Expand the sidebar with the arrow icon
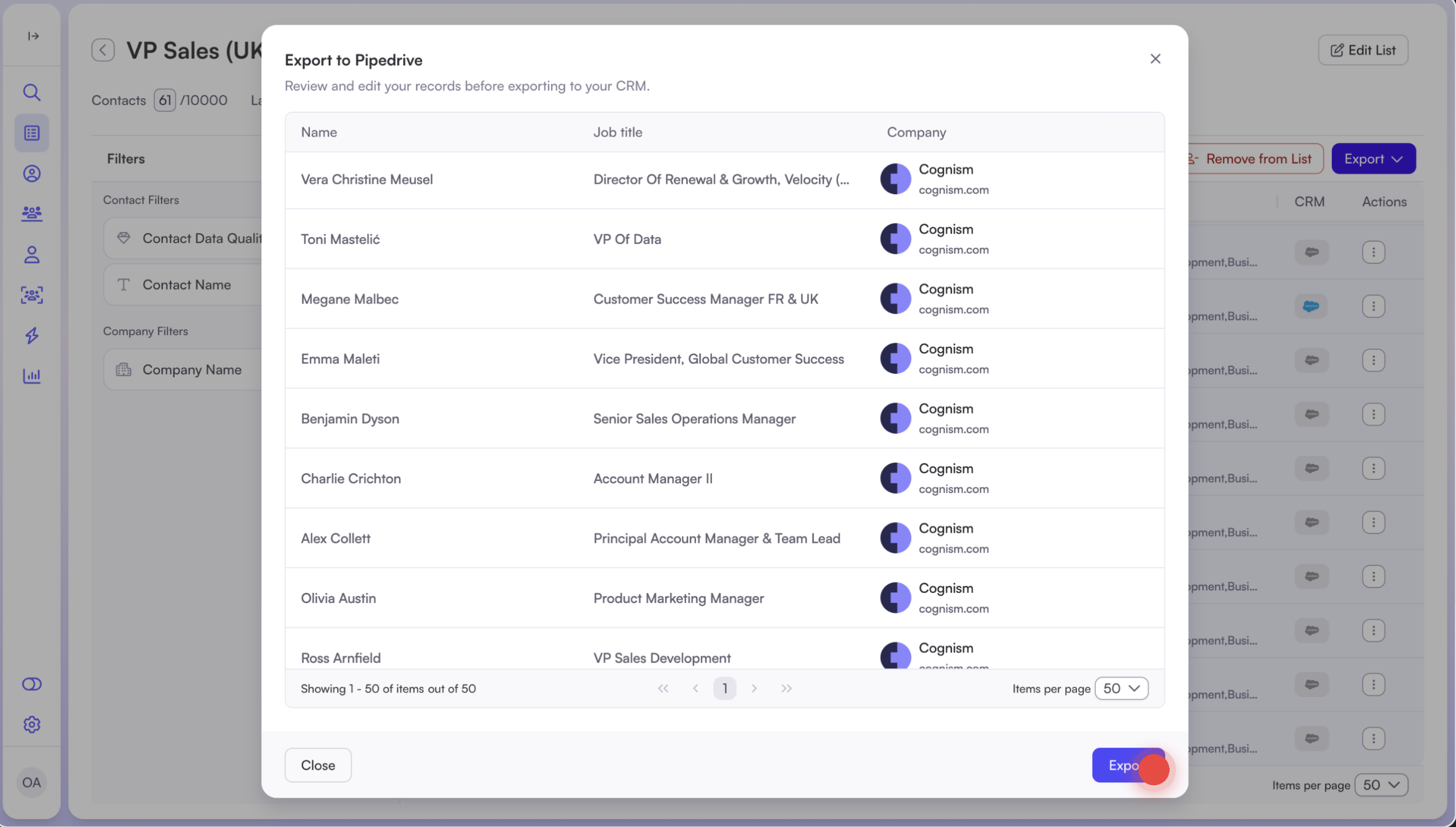Screen dimensions: 1456x827 click(33, 36)
